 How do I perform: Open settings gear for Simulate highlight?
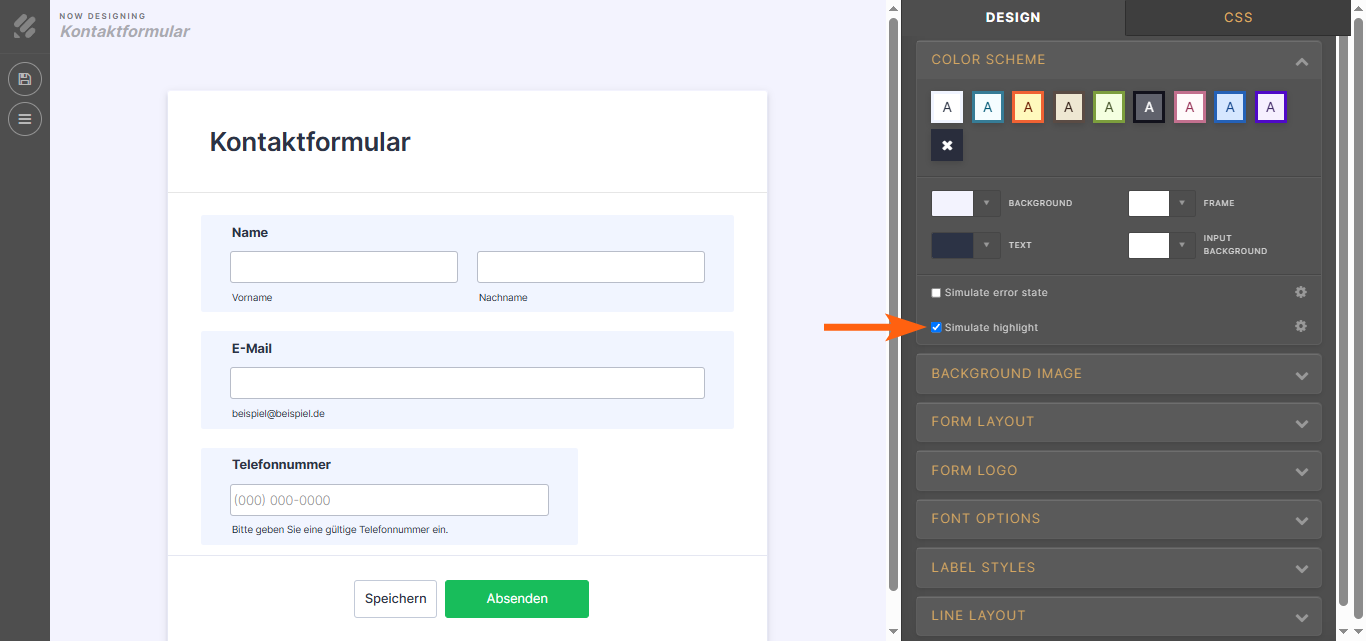tap(1301, 326)
